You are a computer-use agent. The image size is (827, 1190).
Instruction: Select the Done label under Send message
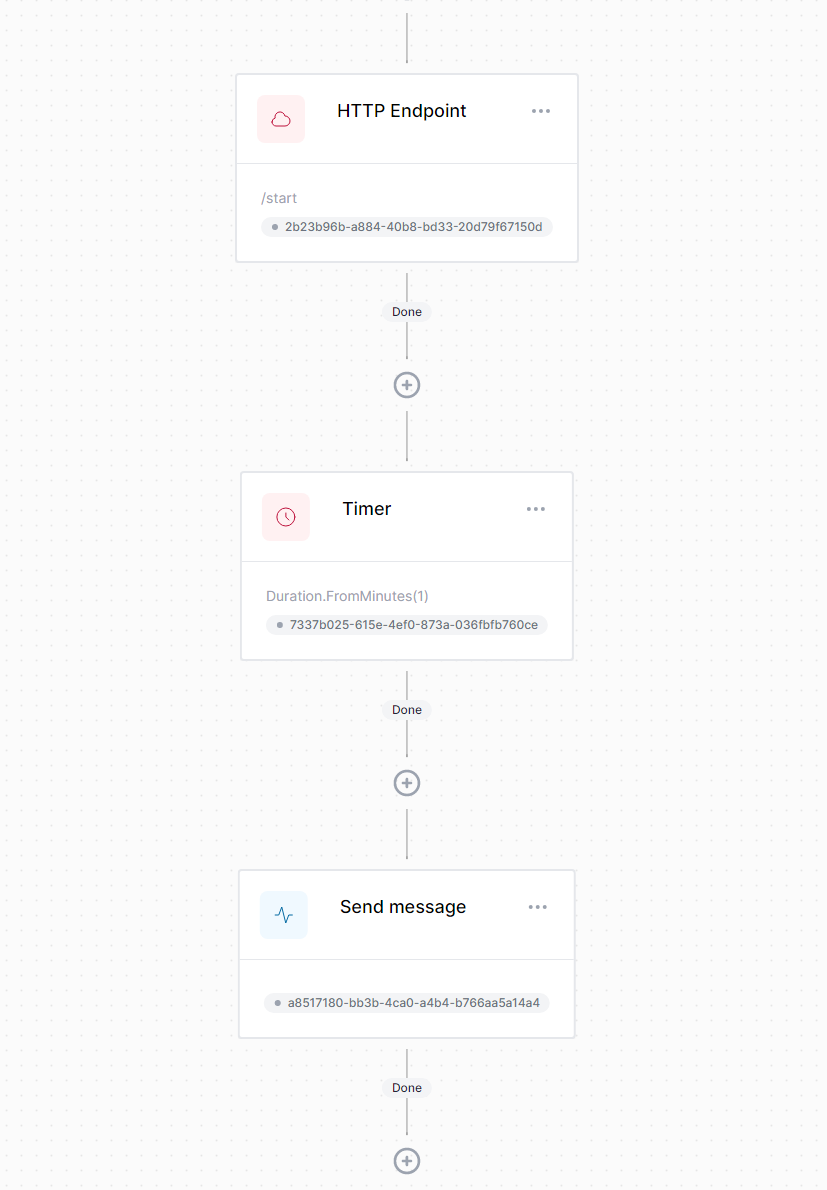pyautogui.click(x=406, y=1088)
